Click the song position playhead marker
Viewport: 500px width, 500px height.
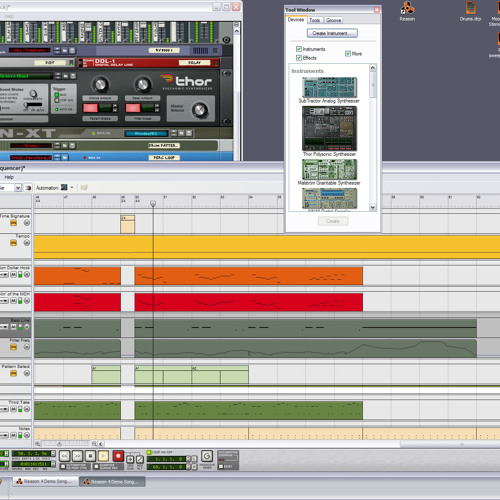(153, 203)
